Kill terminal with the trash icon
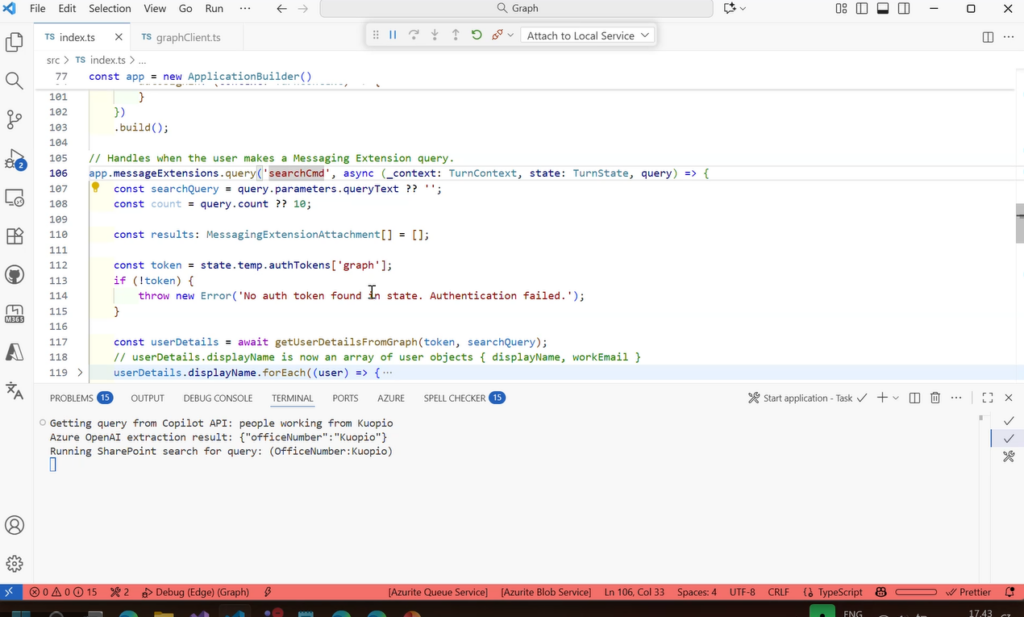Screen dimensions: 1024x617 pos(935,398)
